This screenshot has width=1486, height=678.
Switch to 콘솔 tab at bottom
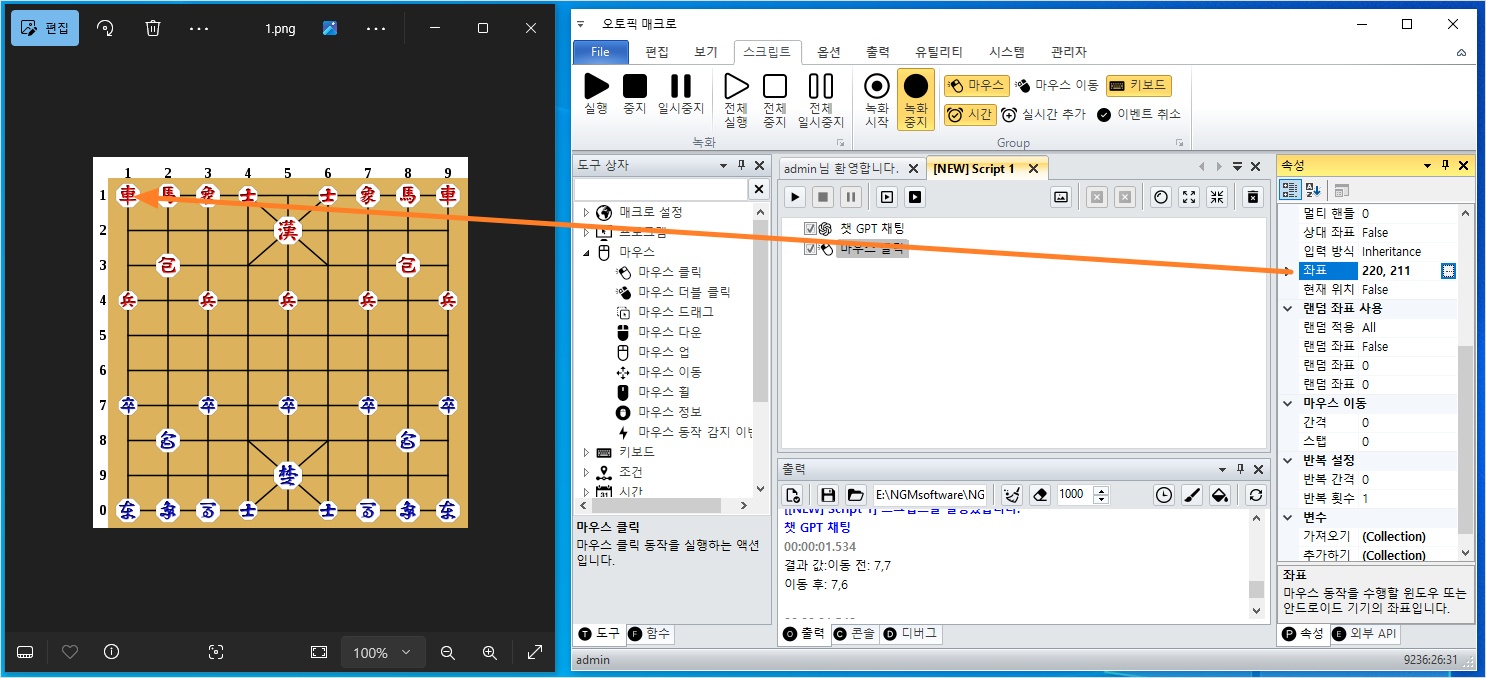click(x=855, y=633)
